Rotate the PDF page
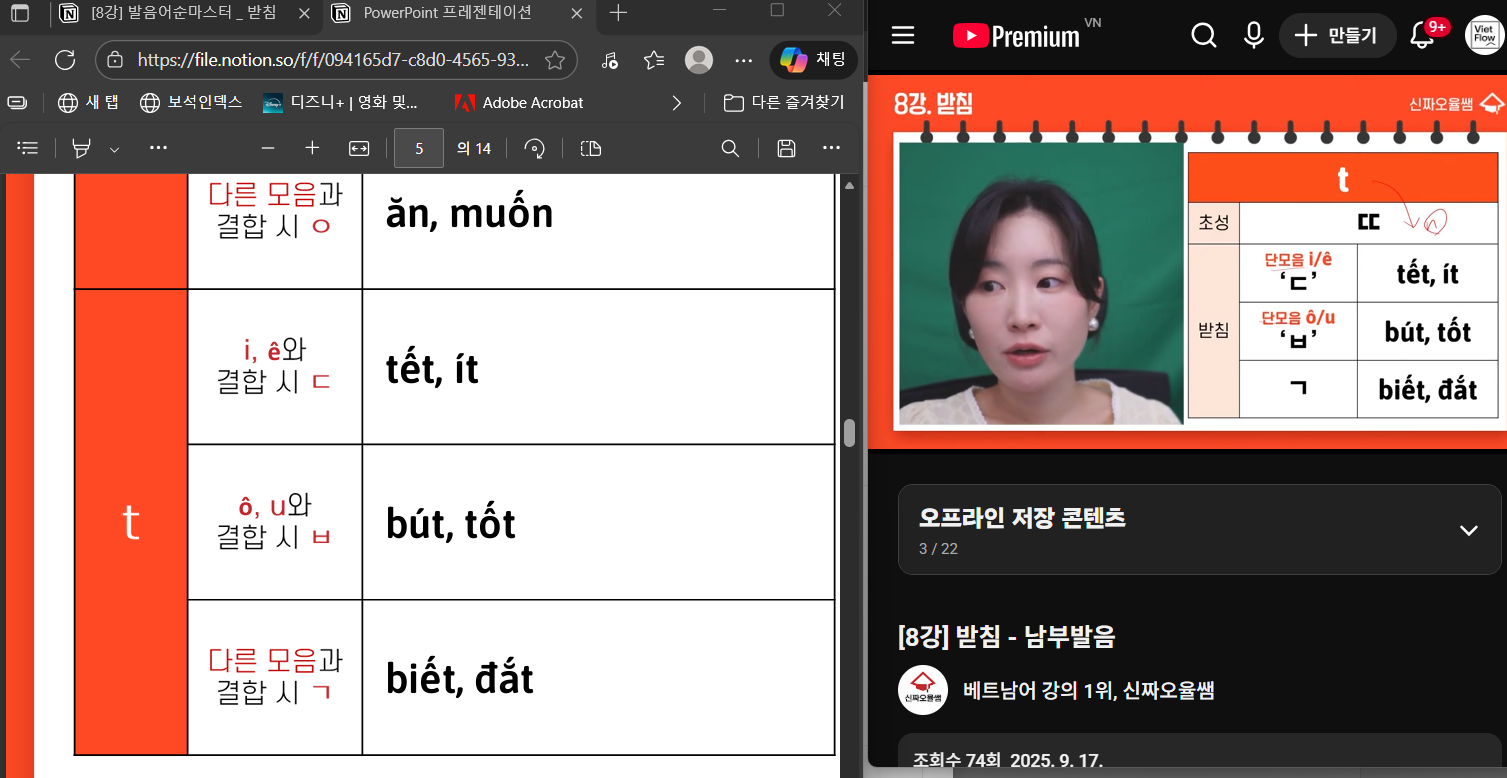1507x778 pixels. coord(535,148)
